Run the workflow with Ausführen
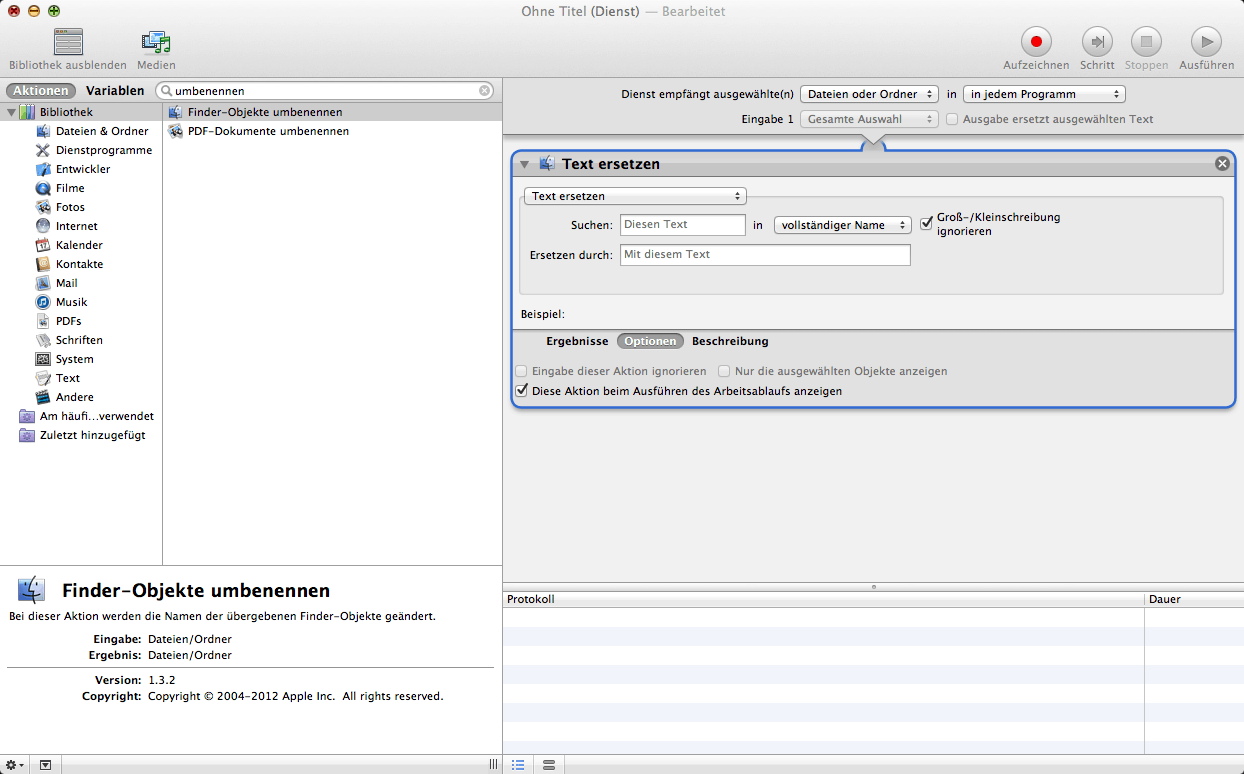The height and width of the screenshot is (774, 1244). 1206,42
